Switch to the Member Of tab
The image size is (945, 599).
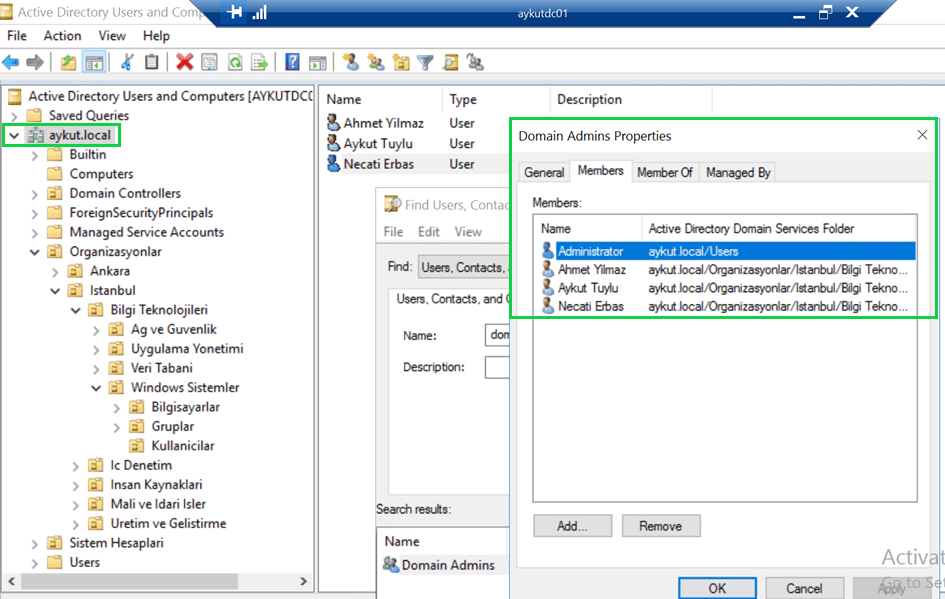[664, 172]
